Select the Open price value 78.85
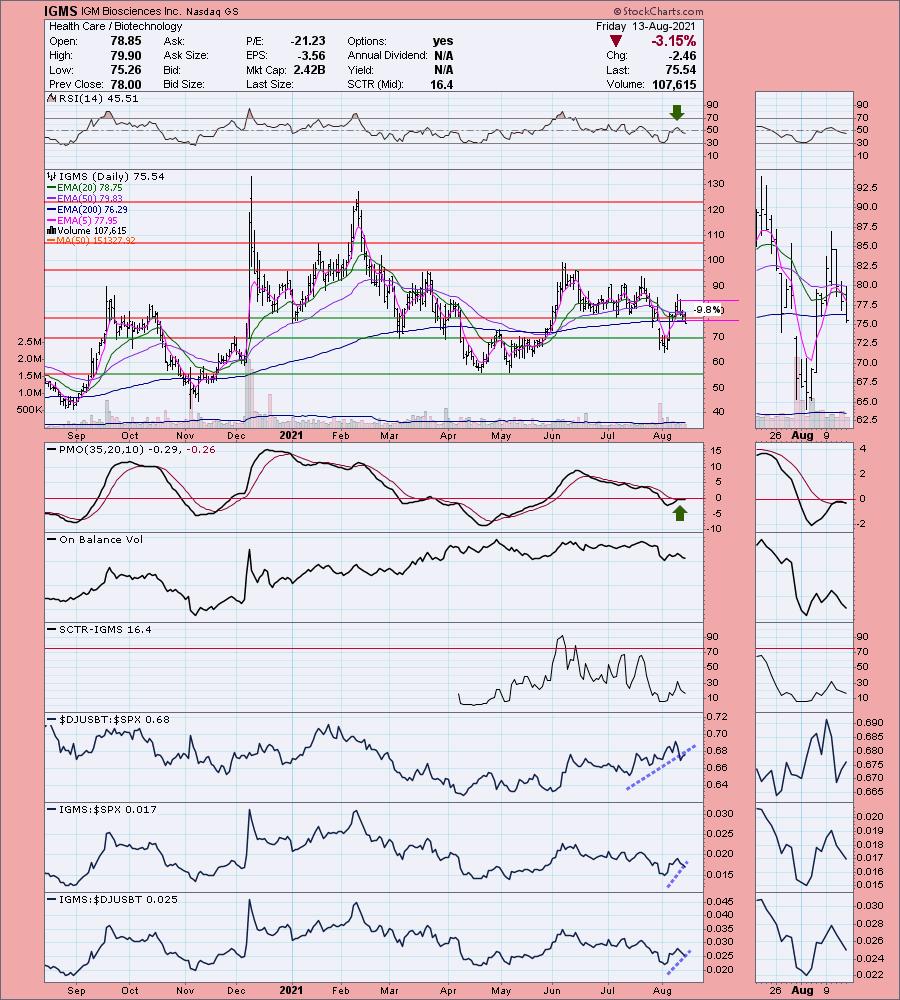The height and width of the screenshot is (1000, 900). click(x=126, y=41)
